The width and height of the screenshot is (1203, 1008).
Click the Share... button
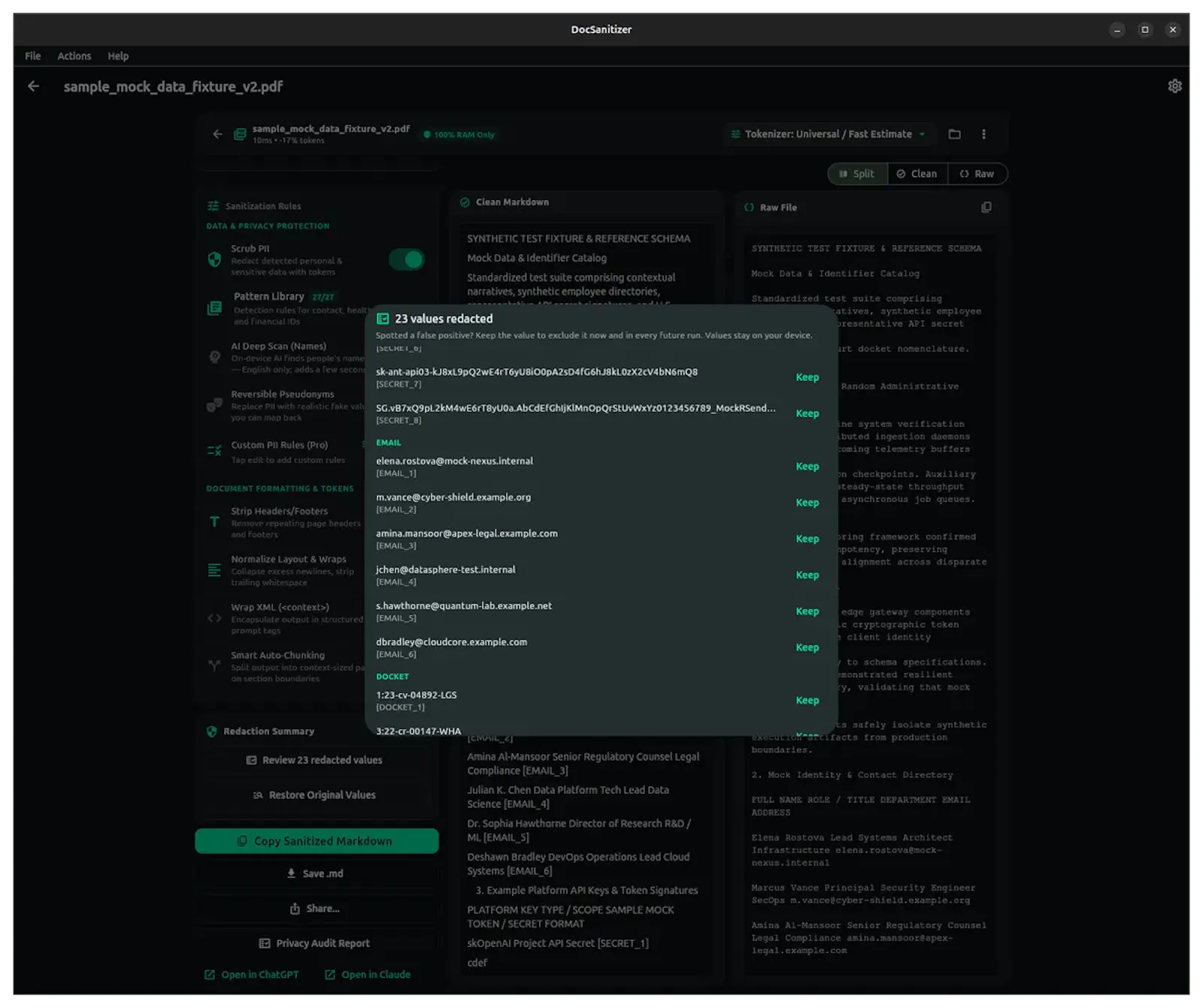point(316,909)
